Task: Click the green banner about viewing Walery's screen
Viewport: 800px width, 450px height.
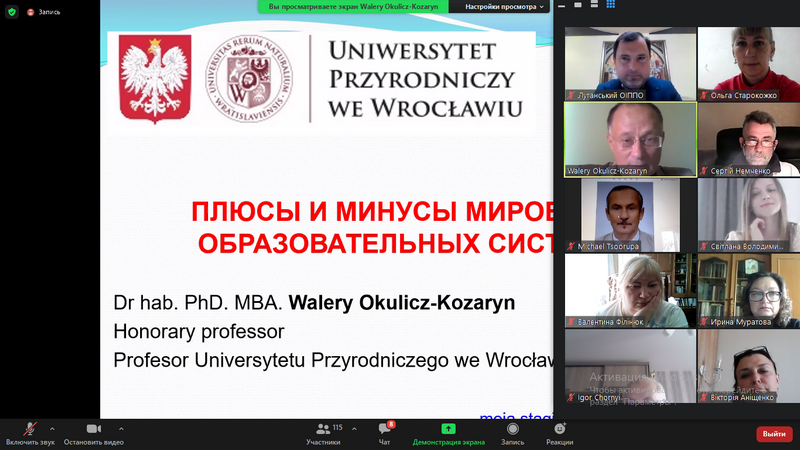Action: coord(353,7)
